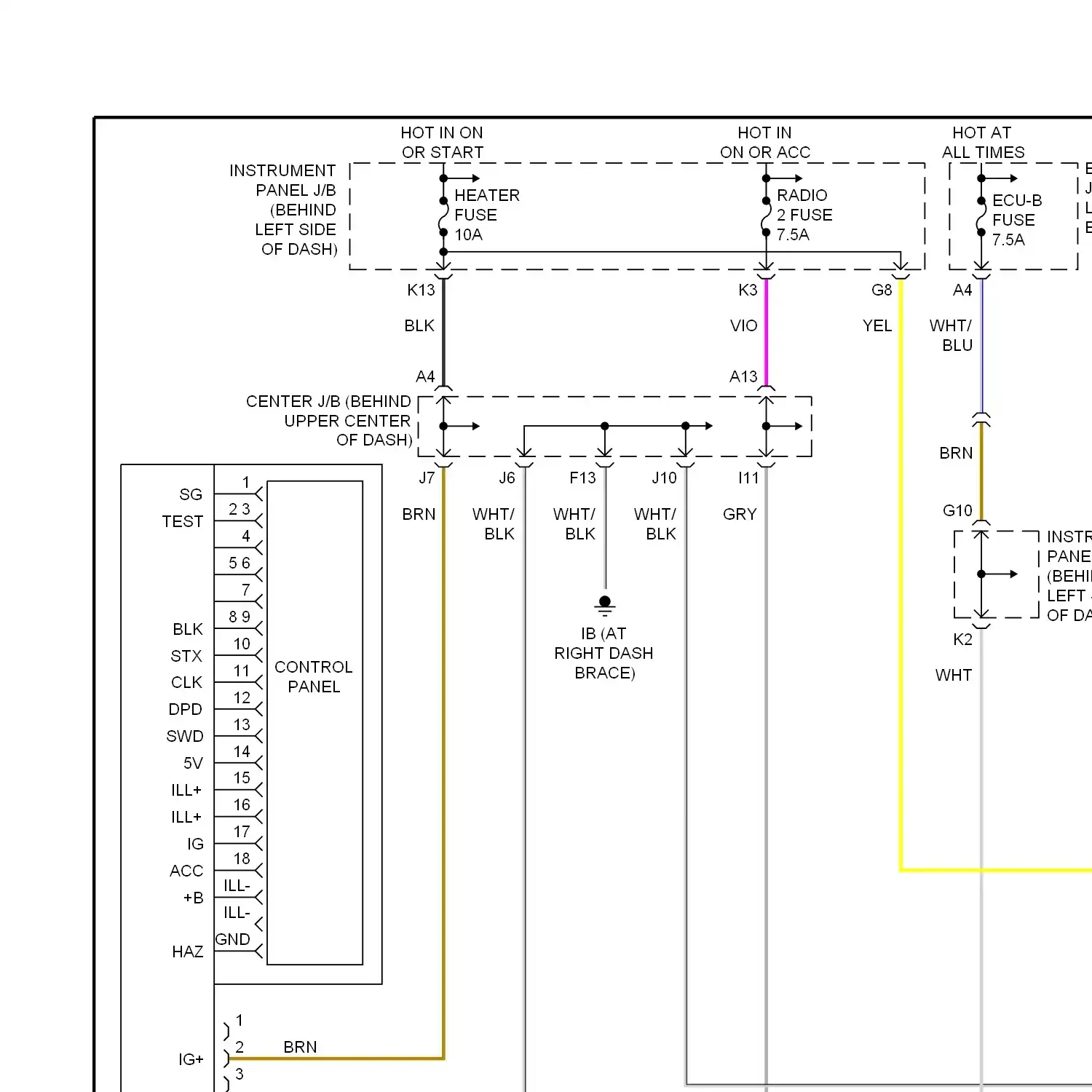Click the TEST pin label
The height and width of the screenshot is (1092, 1092).
(x=183, y=521)
